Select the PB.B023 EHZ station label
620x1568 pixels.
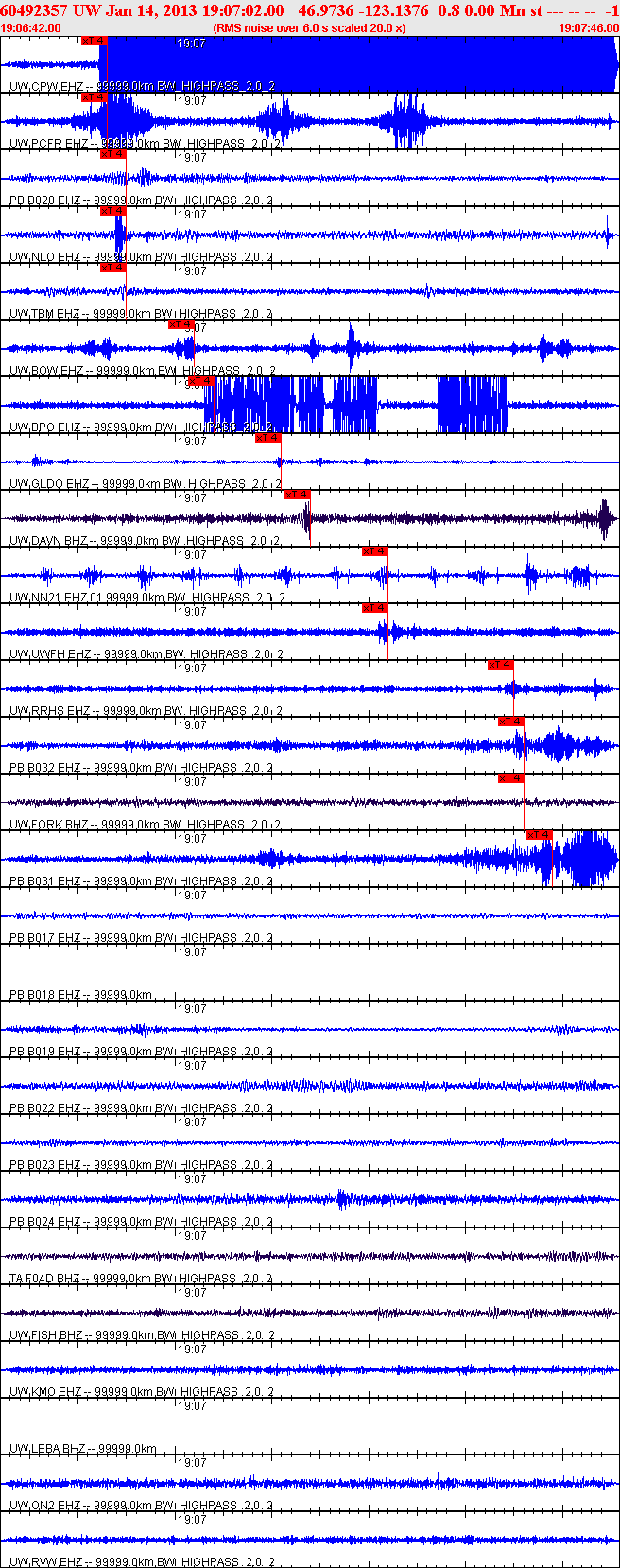coord(44,1165)
